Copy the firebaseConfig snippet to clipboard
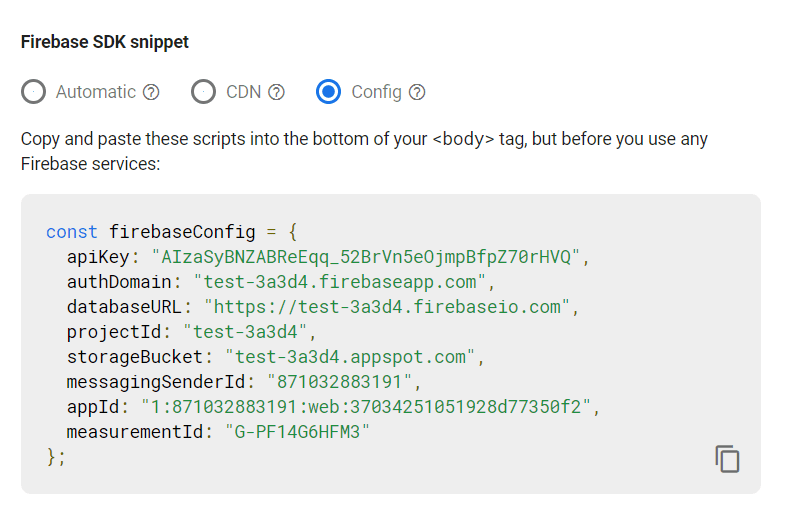Image resolution: width=787 pixels, height=527 pixels. 727,458
